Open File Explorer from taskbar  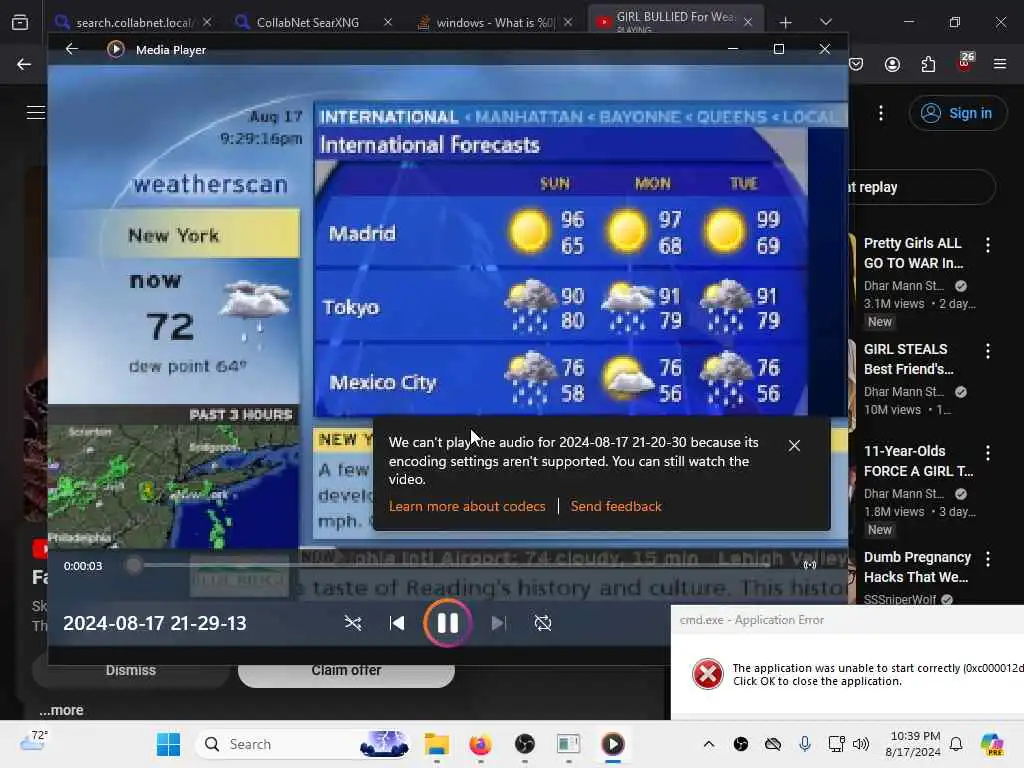tap(436, 744)
